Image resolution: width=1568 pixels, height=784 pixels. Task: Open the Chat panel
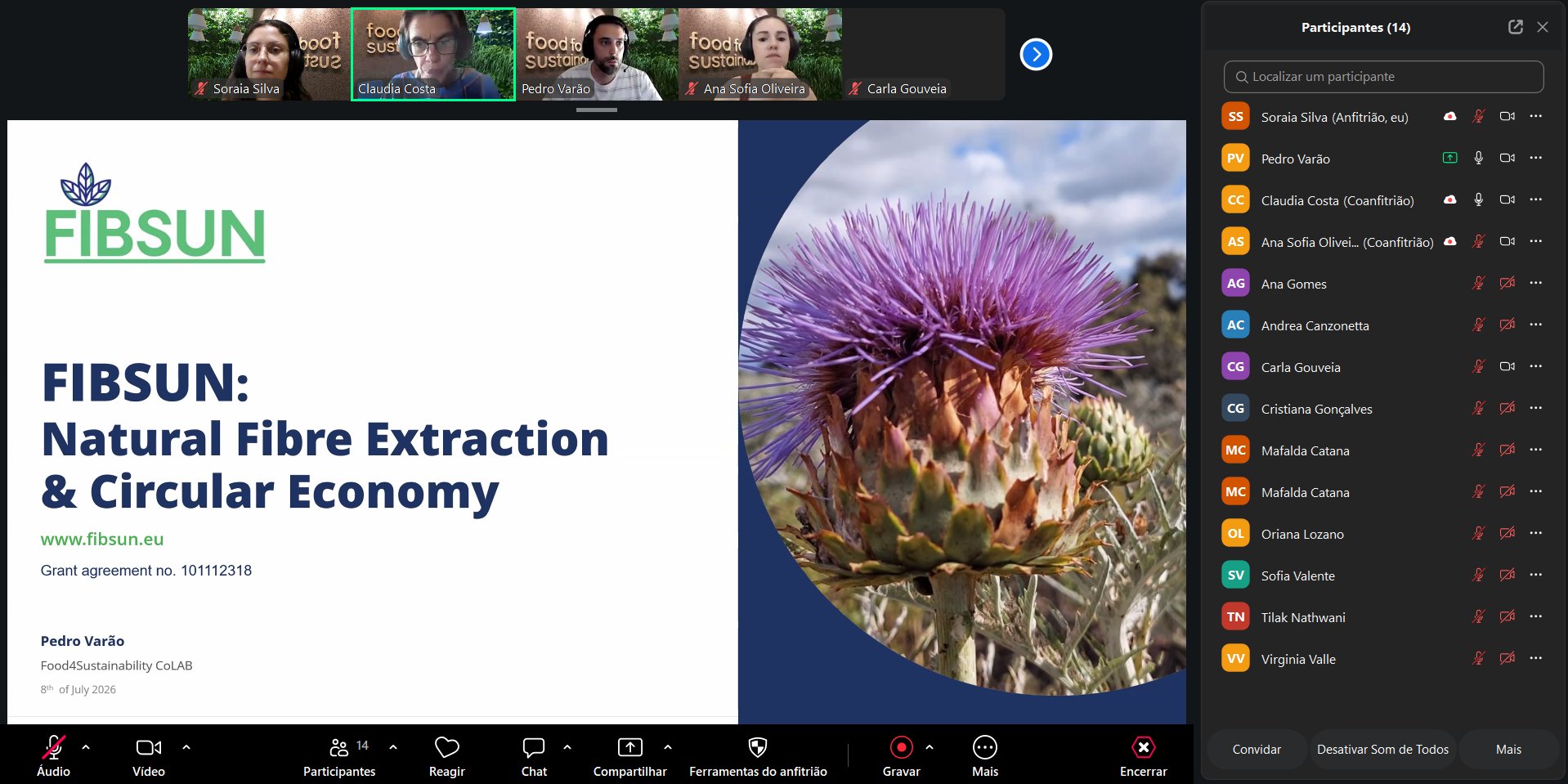(534, 756)
